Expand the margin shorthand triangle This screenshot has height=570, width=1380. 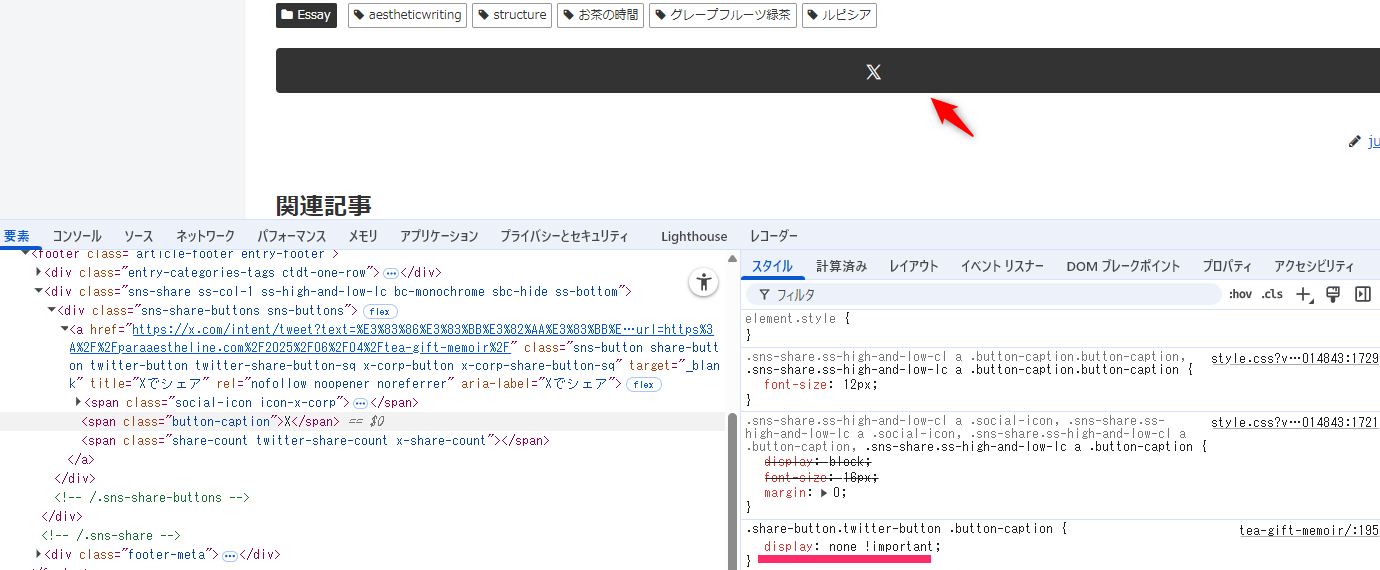tap(824, 493)
